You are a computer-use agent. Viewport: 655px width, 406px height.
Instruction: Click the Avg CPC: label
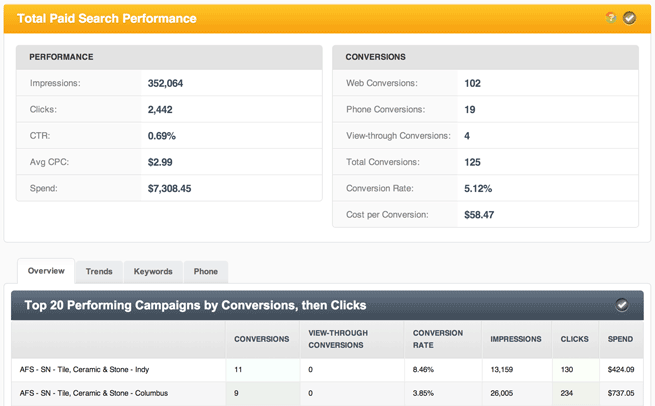click(49, 162)
